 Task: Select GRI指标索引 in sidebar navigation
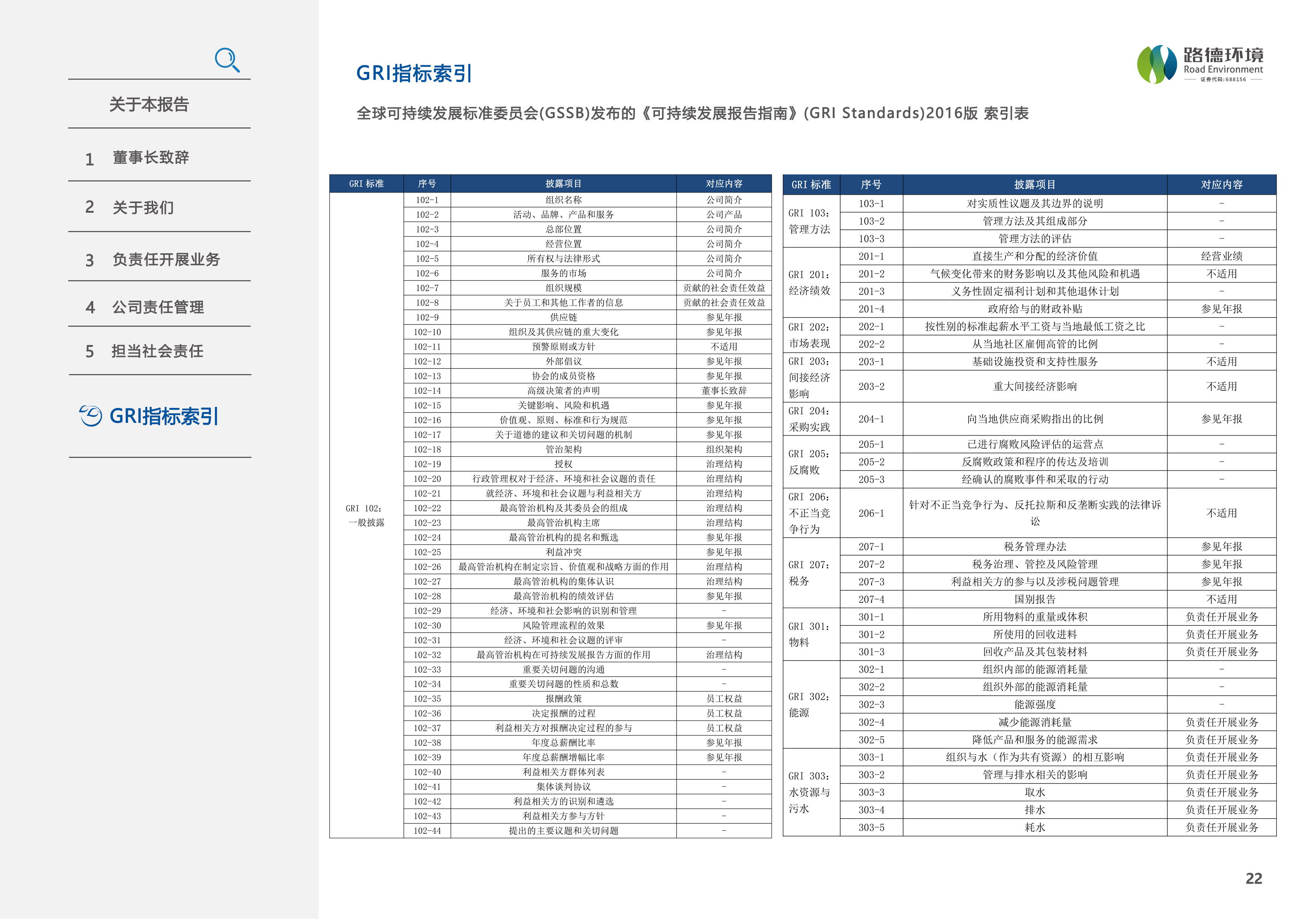coord(163,416)
